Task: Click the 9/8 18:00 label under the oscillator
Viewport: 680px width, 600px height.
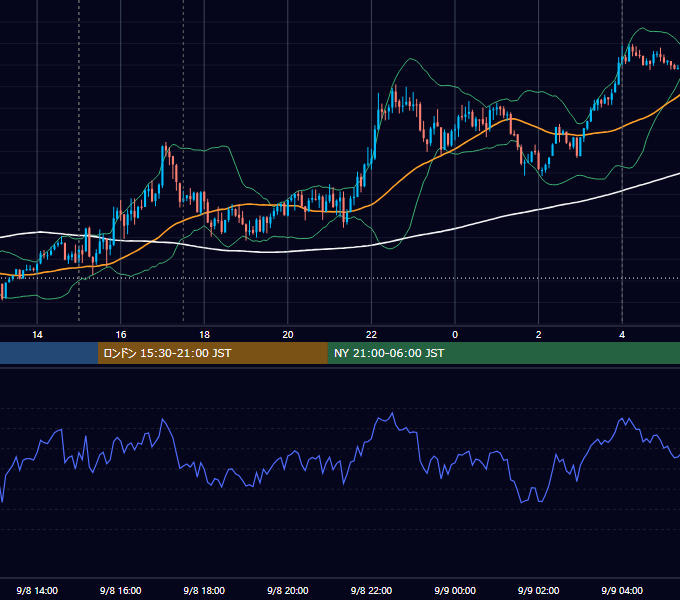Action: pyautogui.click(x=204, y=590)
